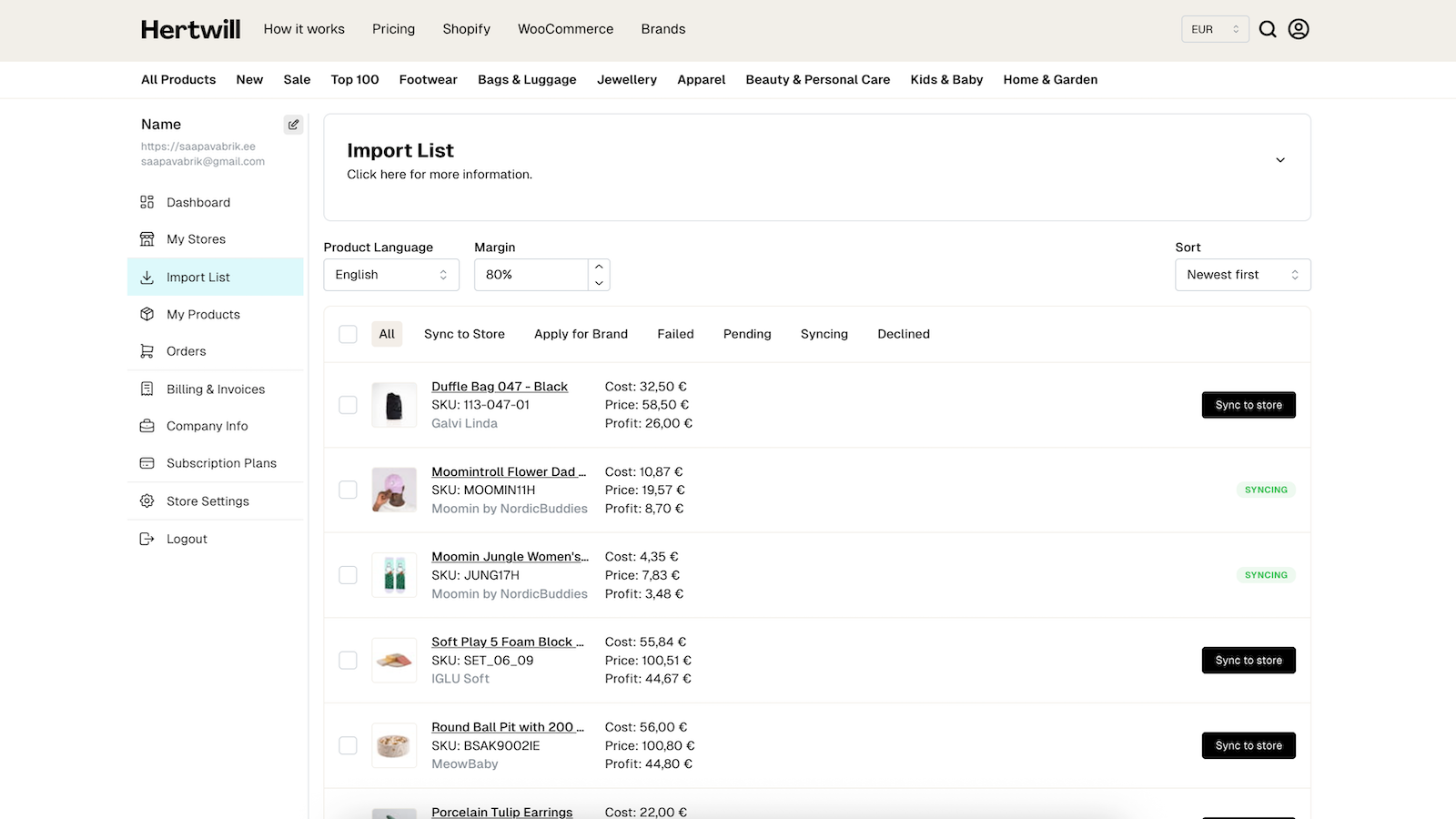Increase margin with the up arrow
Image resolution: width=1456 pixels, height=819 pixels.
599,267
